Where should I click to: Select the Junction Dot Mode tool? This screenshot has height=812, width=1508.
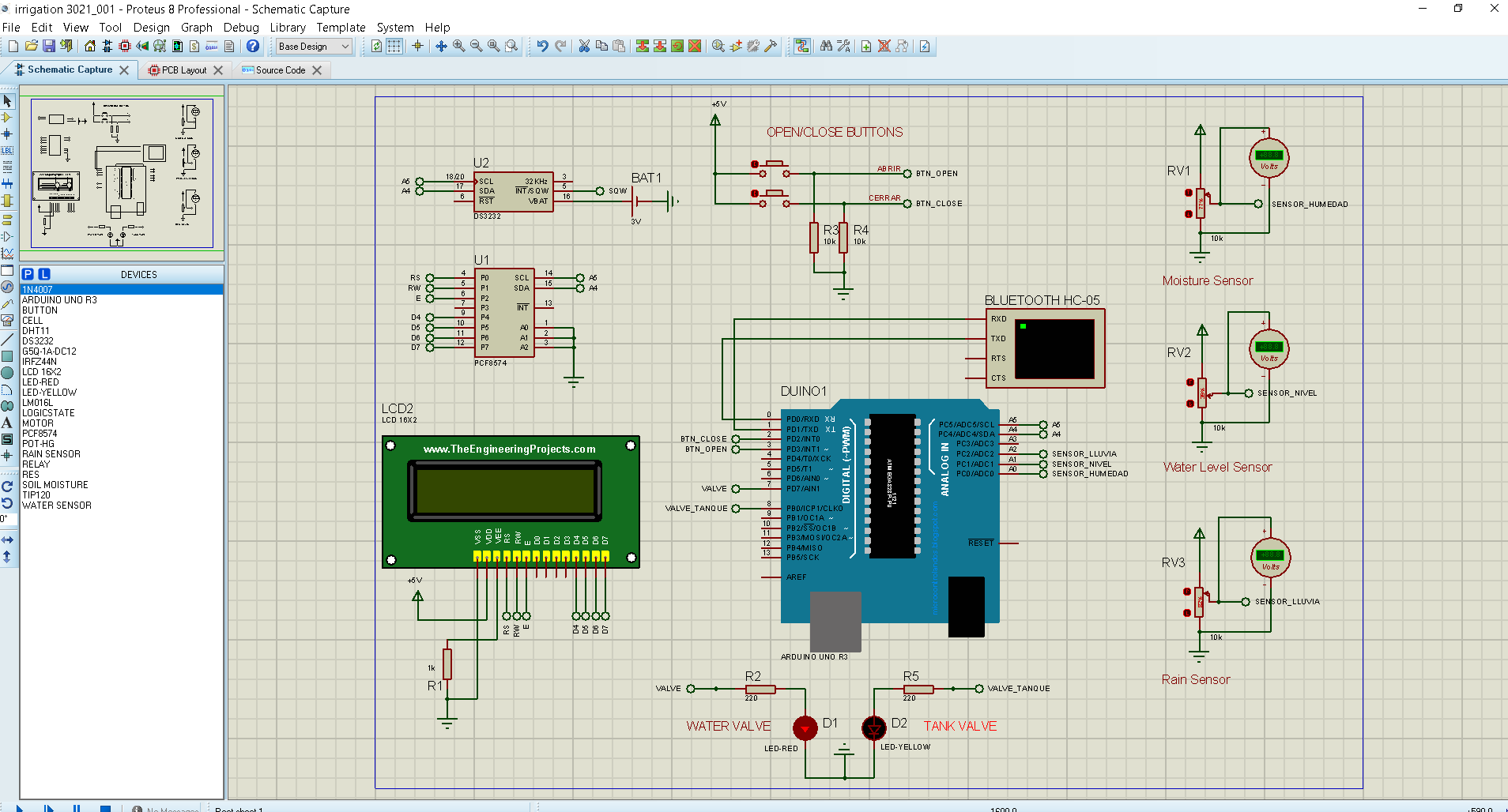click(7, 134)
